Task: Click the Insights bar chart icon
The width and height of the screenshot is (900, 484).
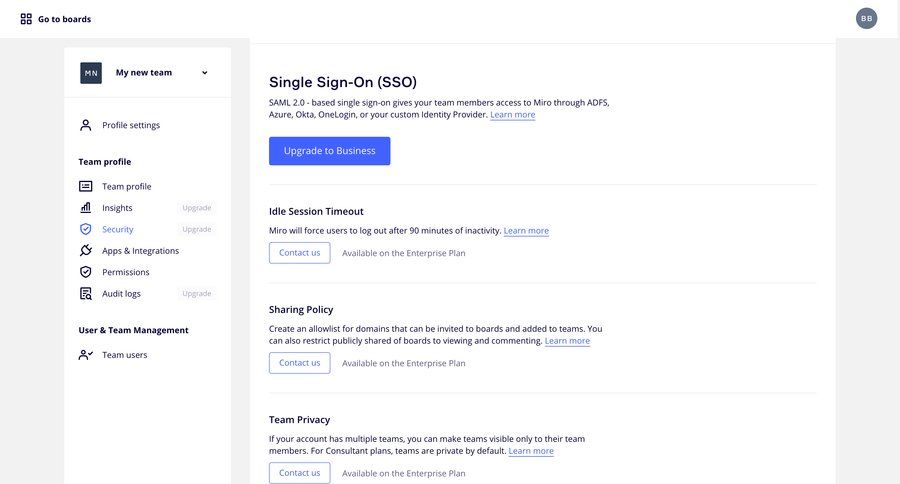Action: click(x=86, y=207)
